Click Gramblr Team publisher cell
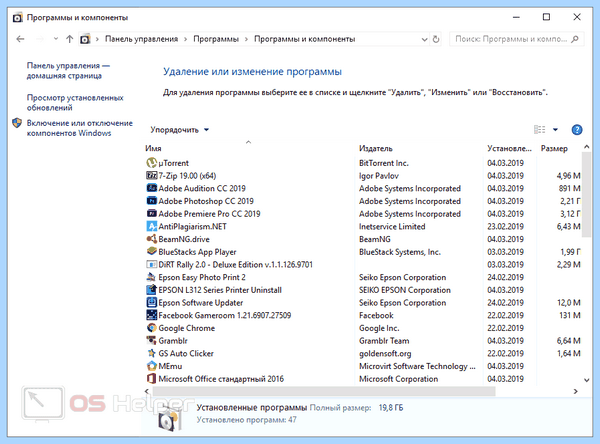Screen dimensions: 600x444 (x=384, y=341)
